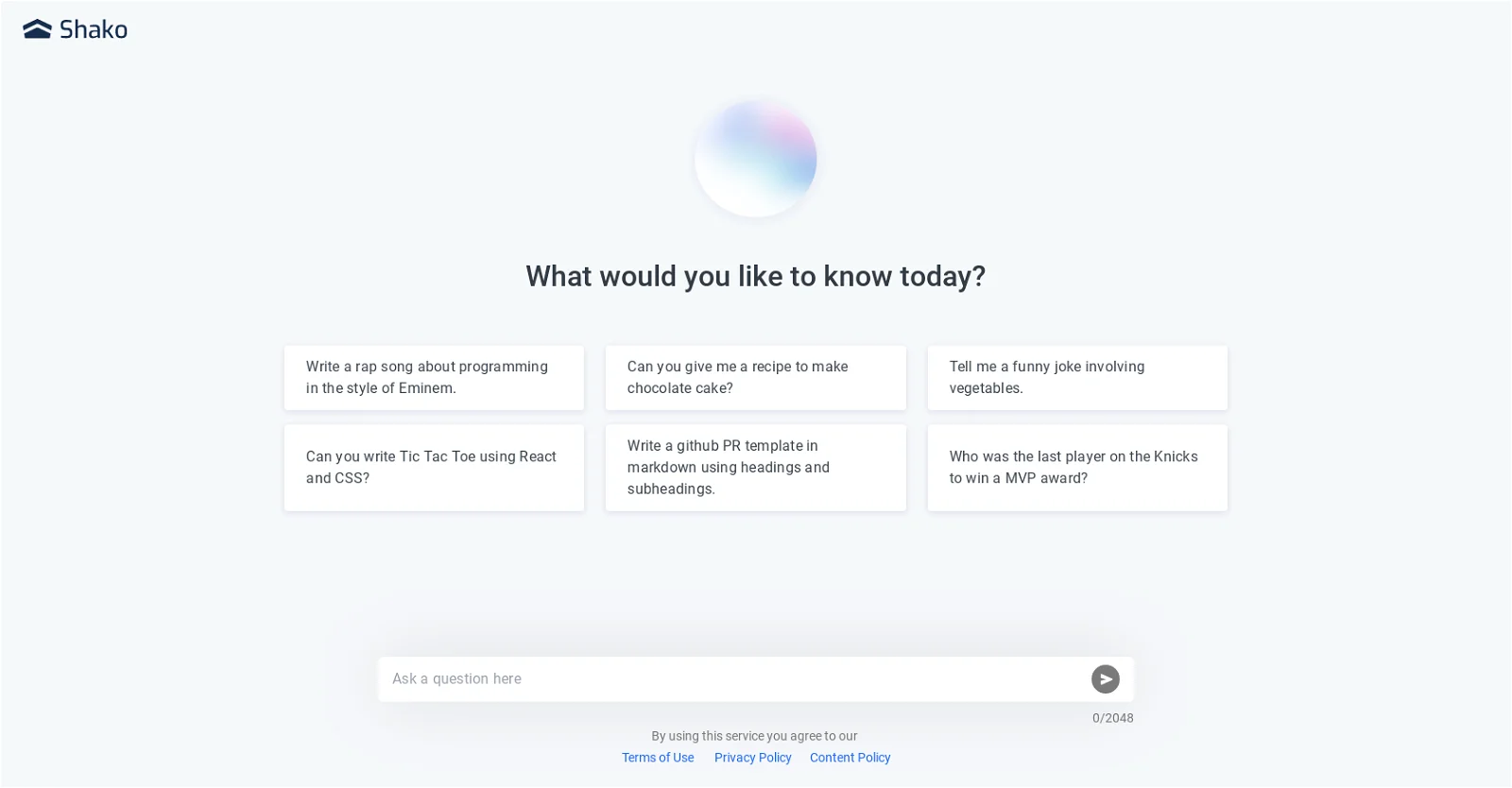View the Content Policy

coord(849,757)
